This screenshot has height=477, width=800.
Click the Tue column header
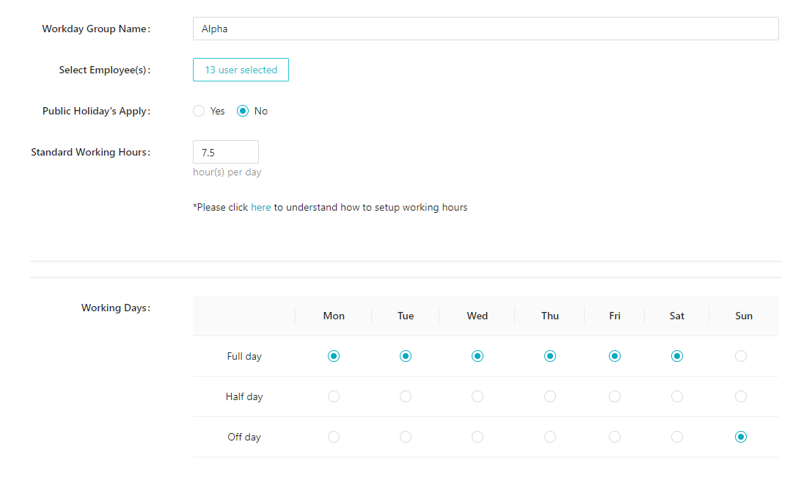pyautogui.click(x=406, y=316)
